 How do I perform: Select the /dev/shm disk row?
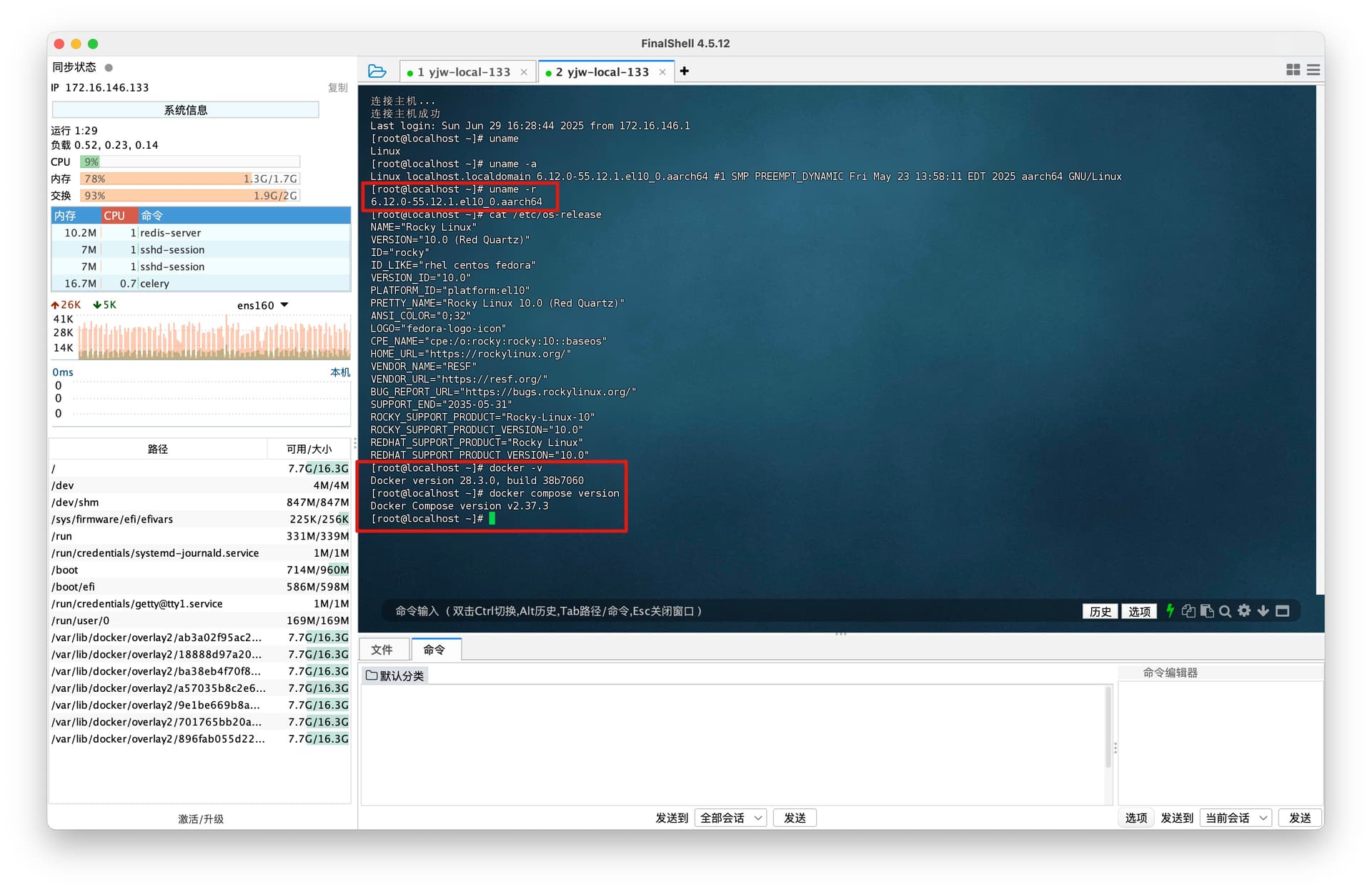200,502
